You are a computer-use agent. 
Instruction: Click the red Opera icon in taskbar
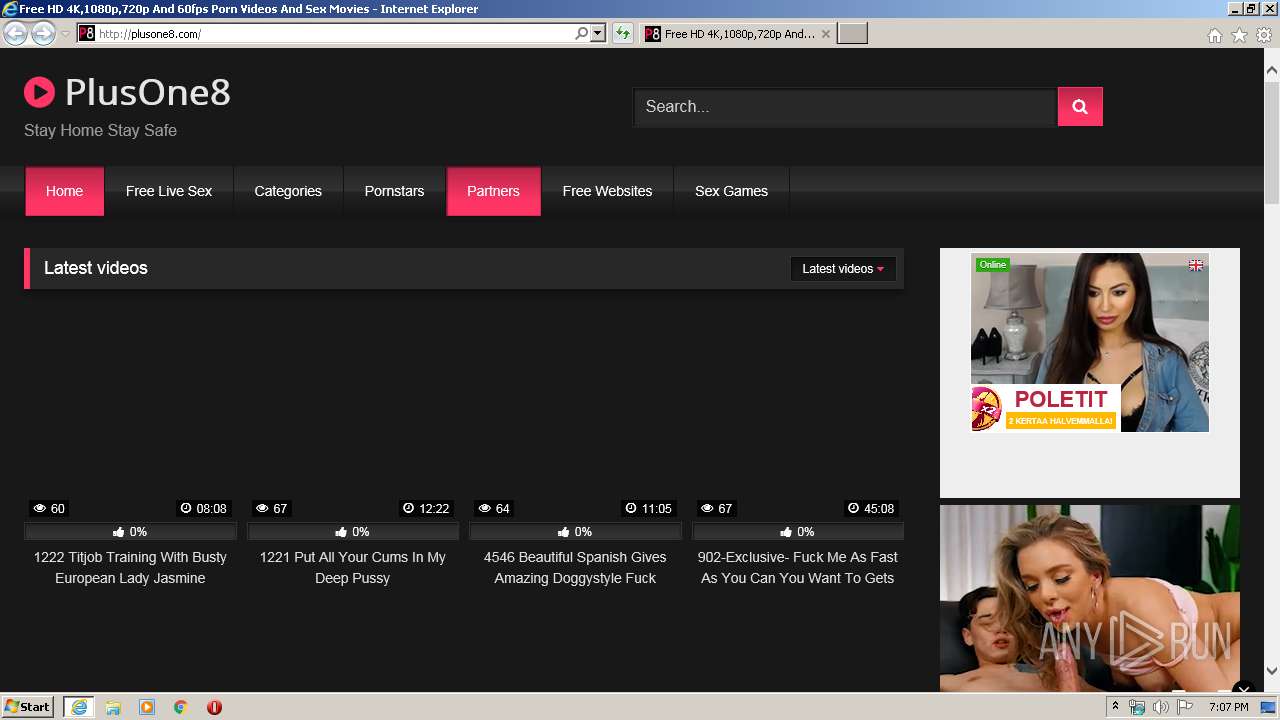[214, 707]
